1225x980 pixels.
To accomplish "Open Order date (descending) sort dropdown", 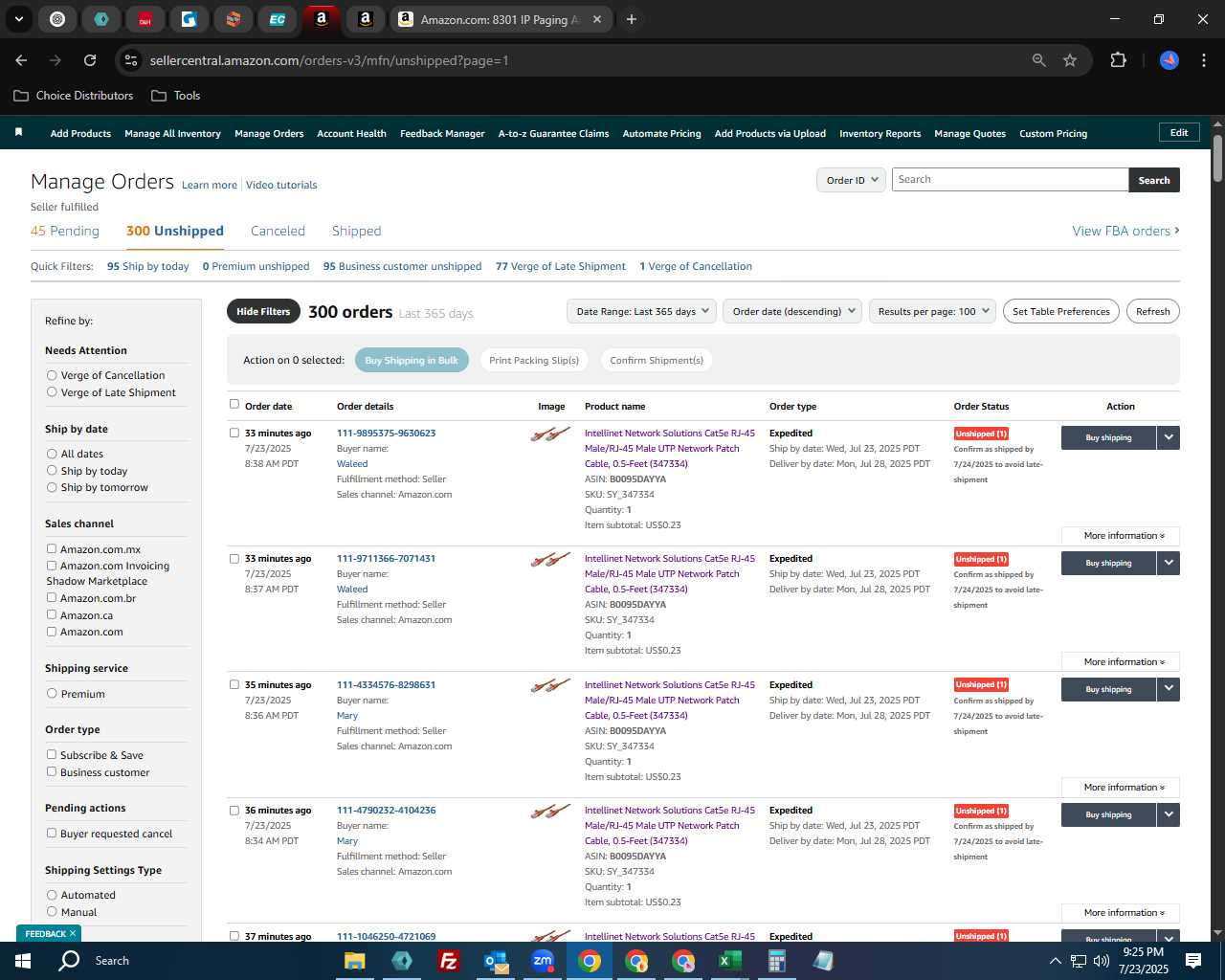I will [x=793, y=311].
